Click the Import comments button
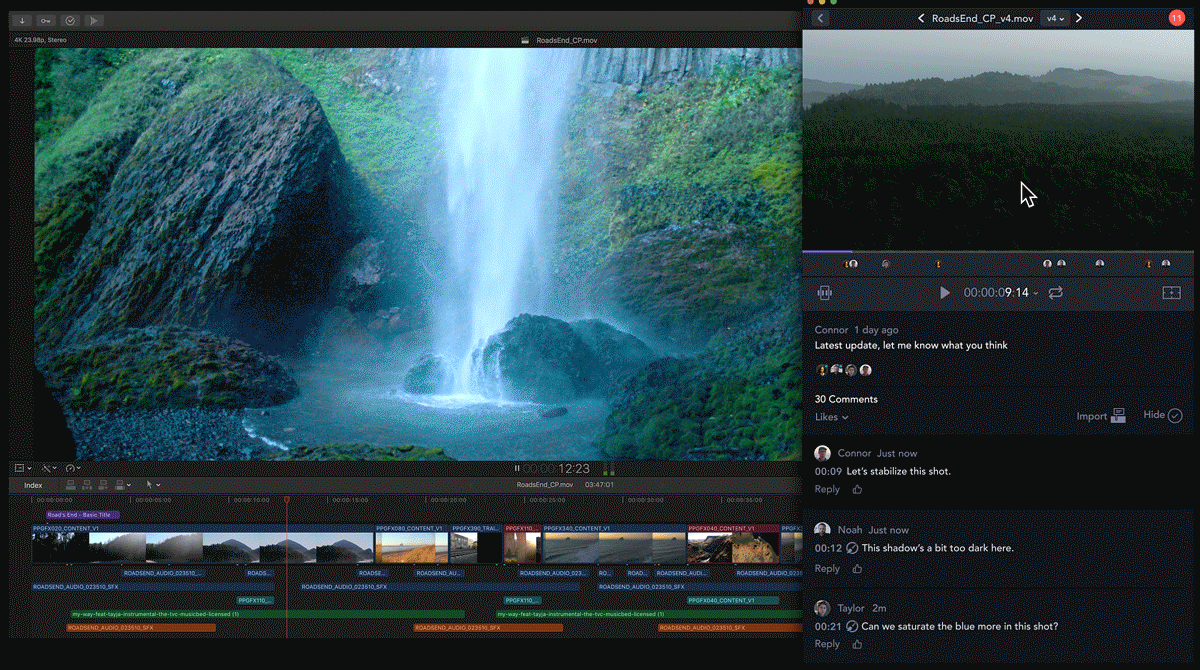Screen dimensions: 1200x670 coord(1101,416)
